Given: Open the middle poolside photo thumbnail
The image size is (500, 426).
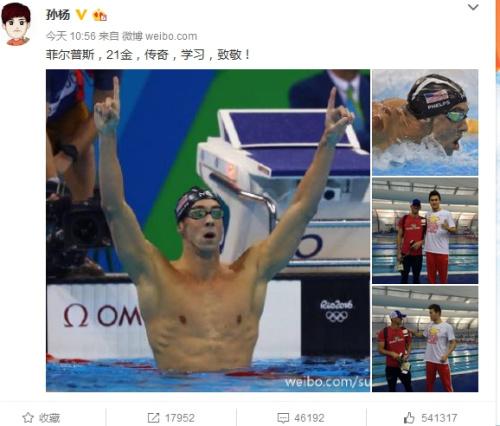Looking at the screenshot, I should (425, 231).
